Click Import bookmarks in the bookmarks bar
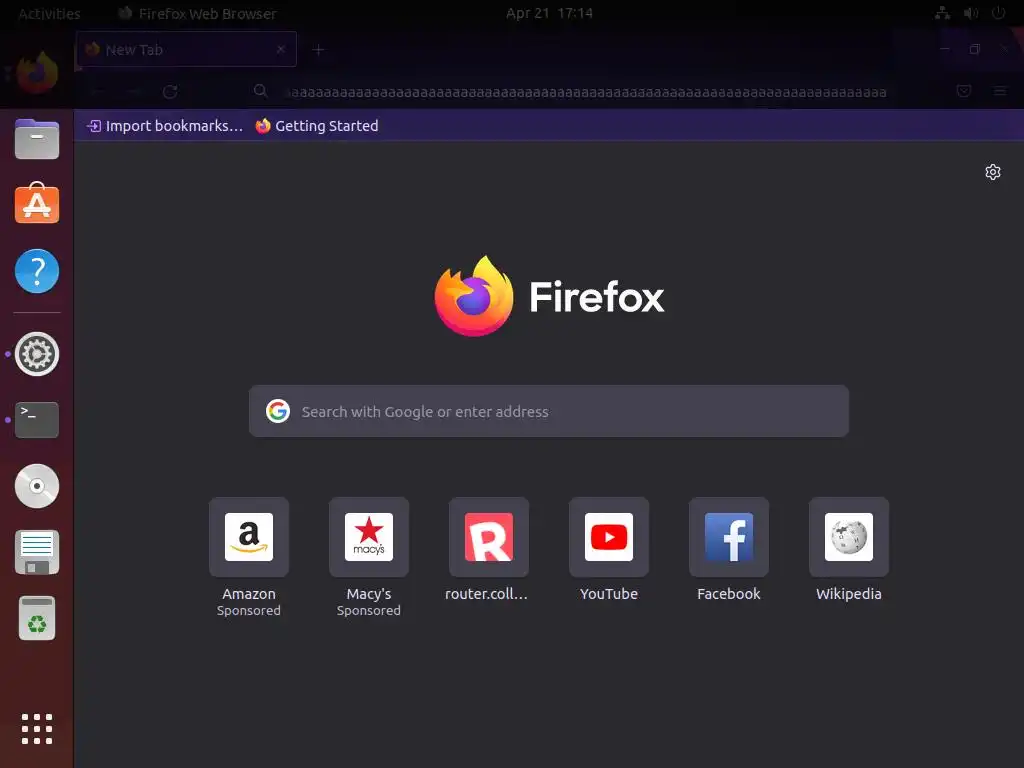The image size is (1024, 768). tap(165, 125)
